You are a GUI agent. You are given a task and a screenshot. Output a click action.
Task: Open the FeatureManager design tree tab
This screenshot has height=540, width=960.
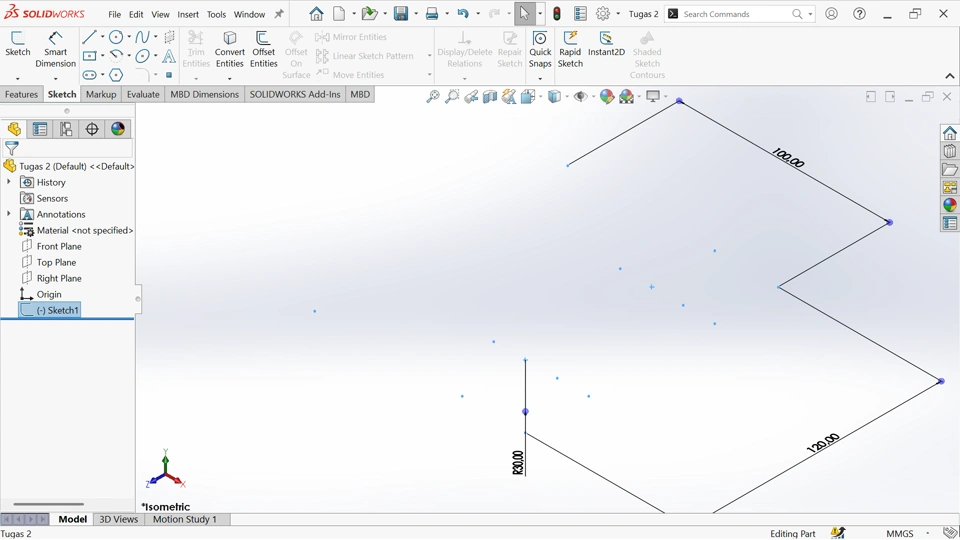pyautogui.click(x=14, y=129)
